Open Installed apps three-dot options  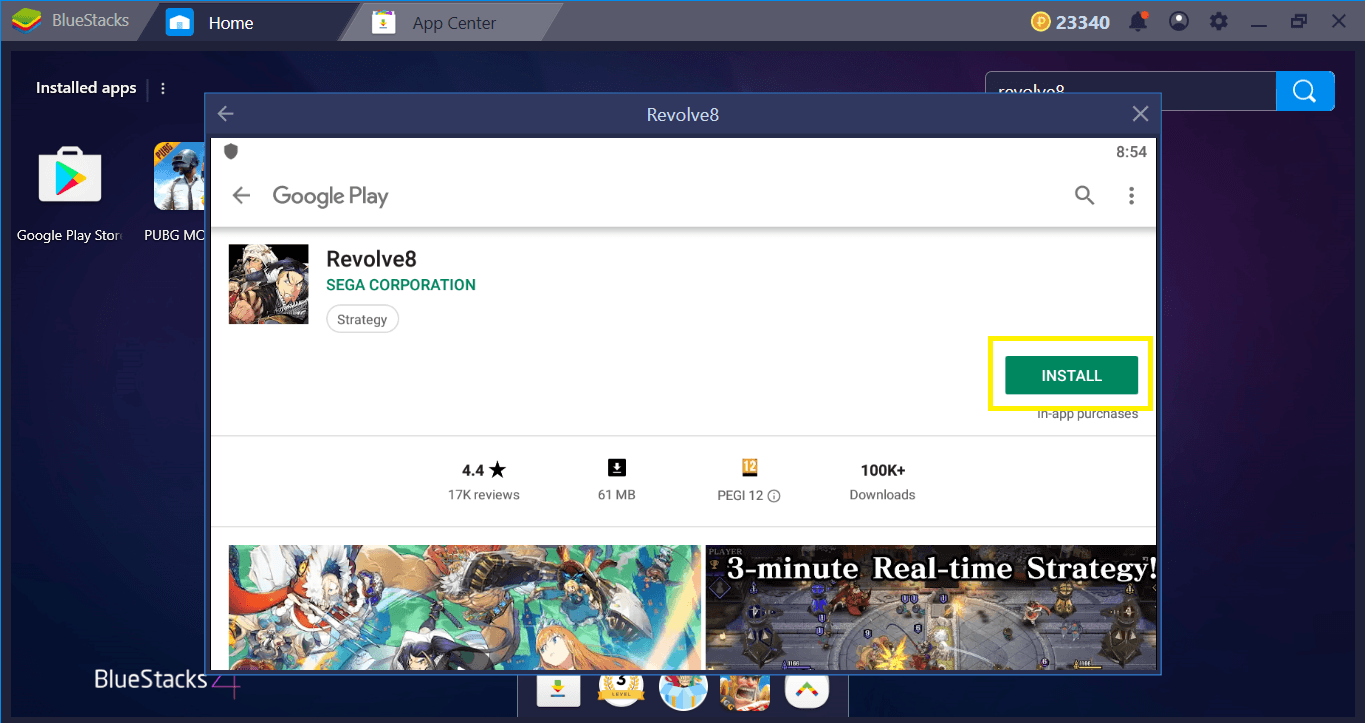click(163, 88)
